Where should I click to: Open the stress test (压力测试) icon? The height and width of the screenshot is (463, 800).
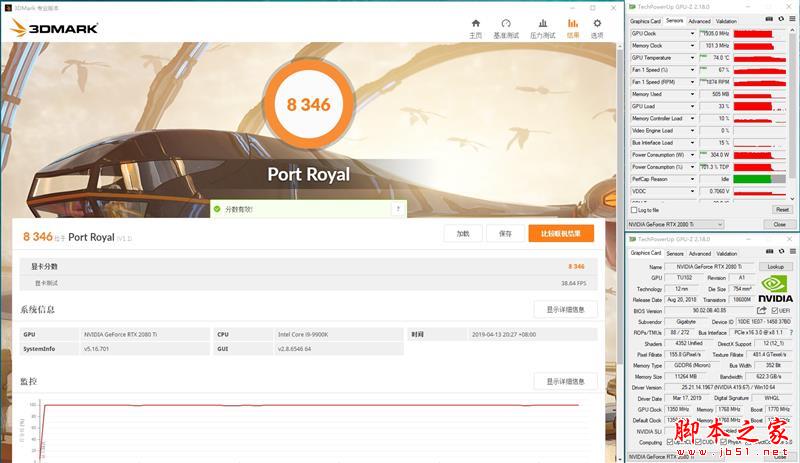pyautogui.click(x=543, y=23)
